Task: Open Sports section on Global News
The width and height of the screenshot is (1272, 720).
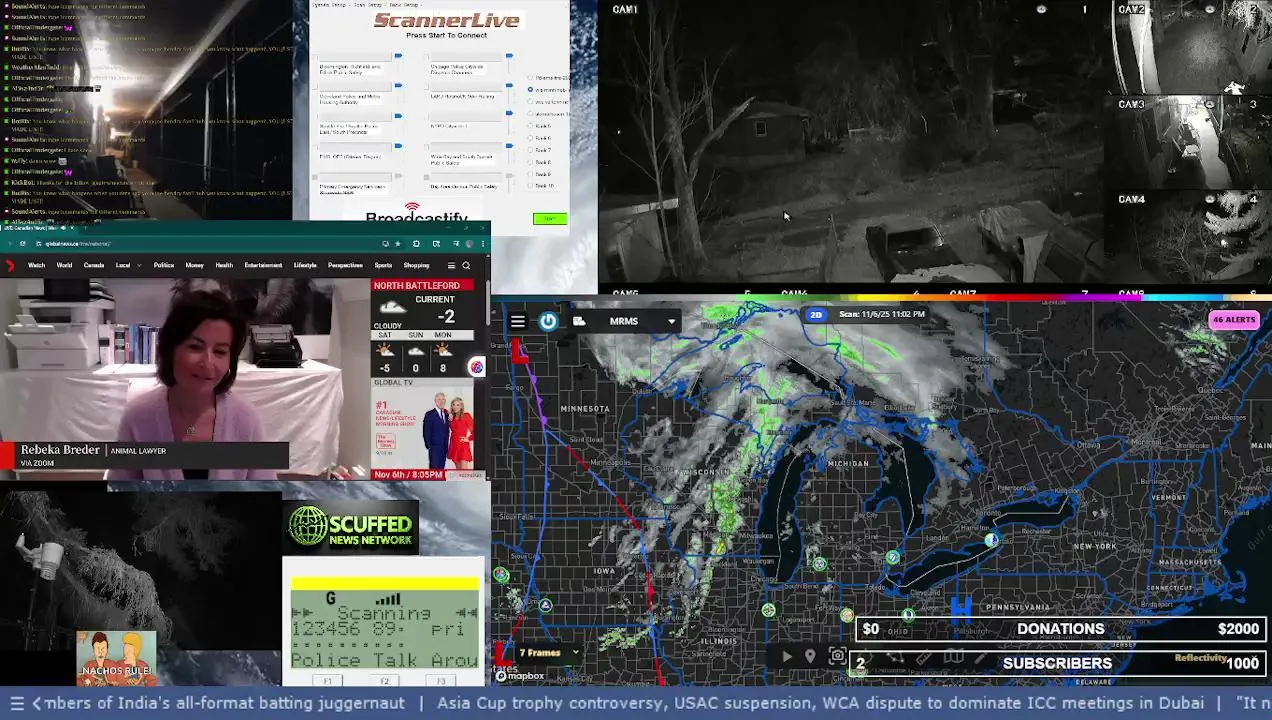Action: pyautogui.click(x=383, y=265)
